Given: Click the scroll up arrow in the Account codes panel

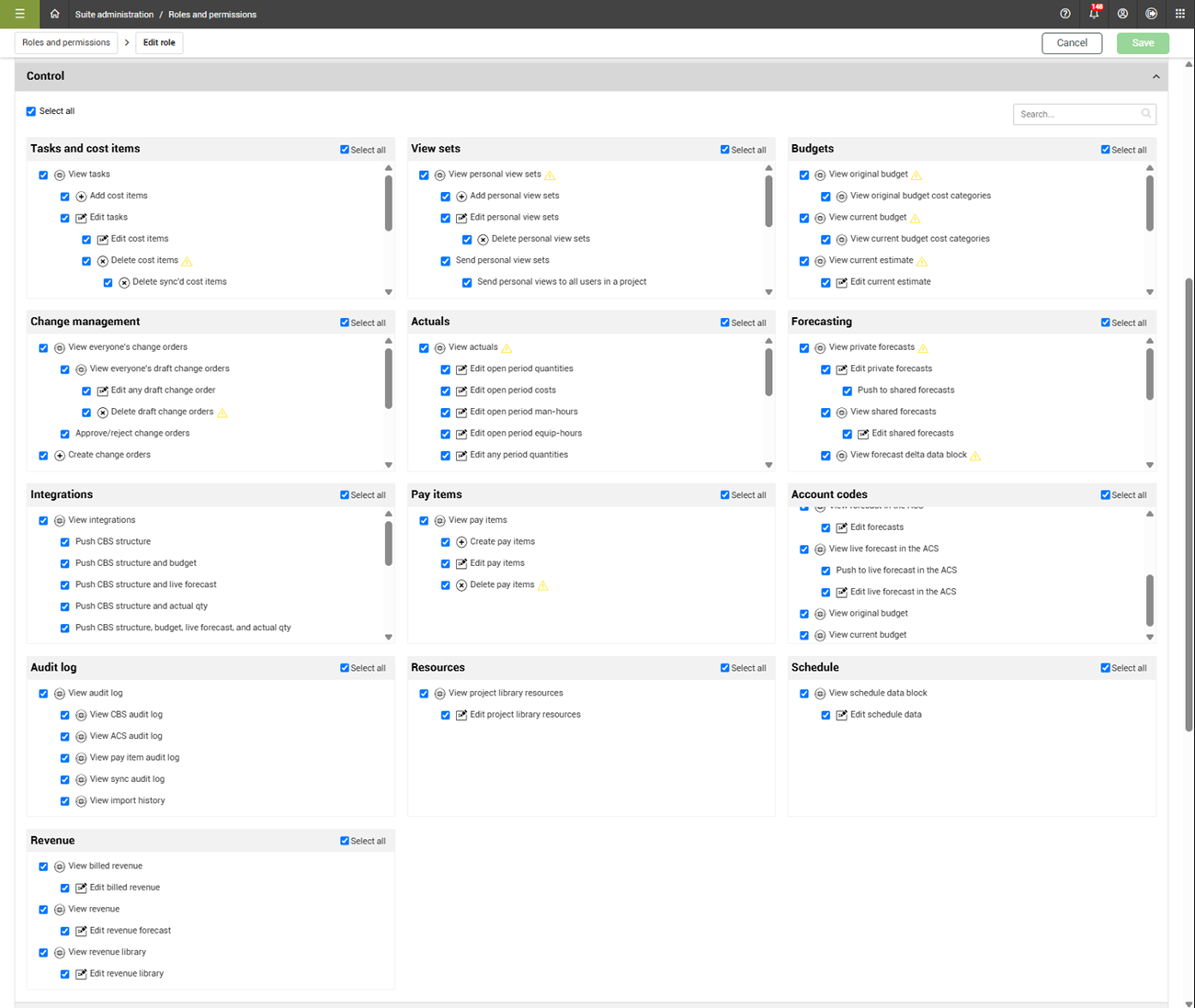Looking at the screenshot, I should [1150, 515].
